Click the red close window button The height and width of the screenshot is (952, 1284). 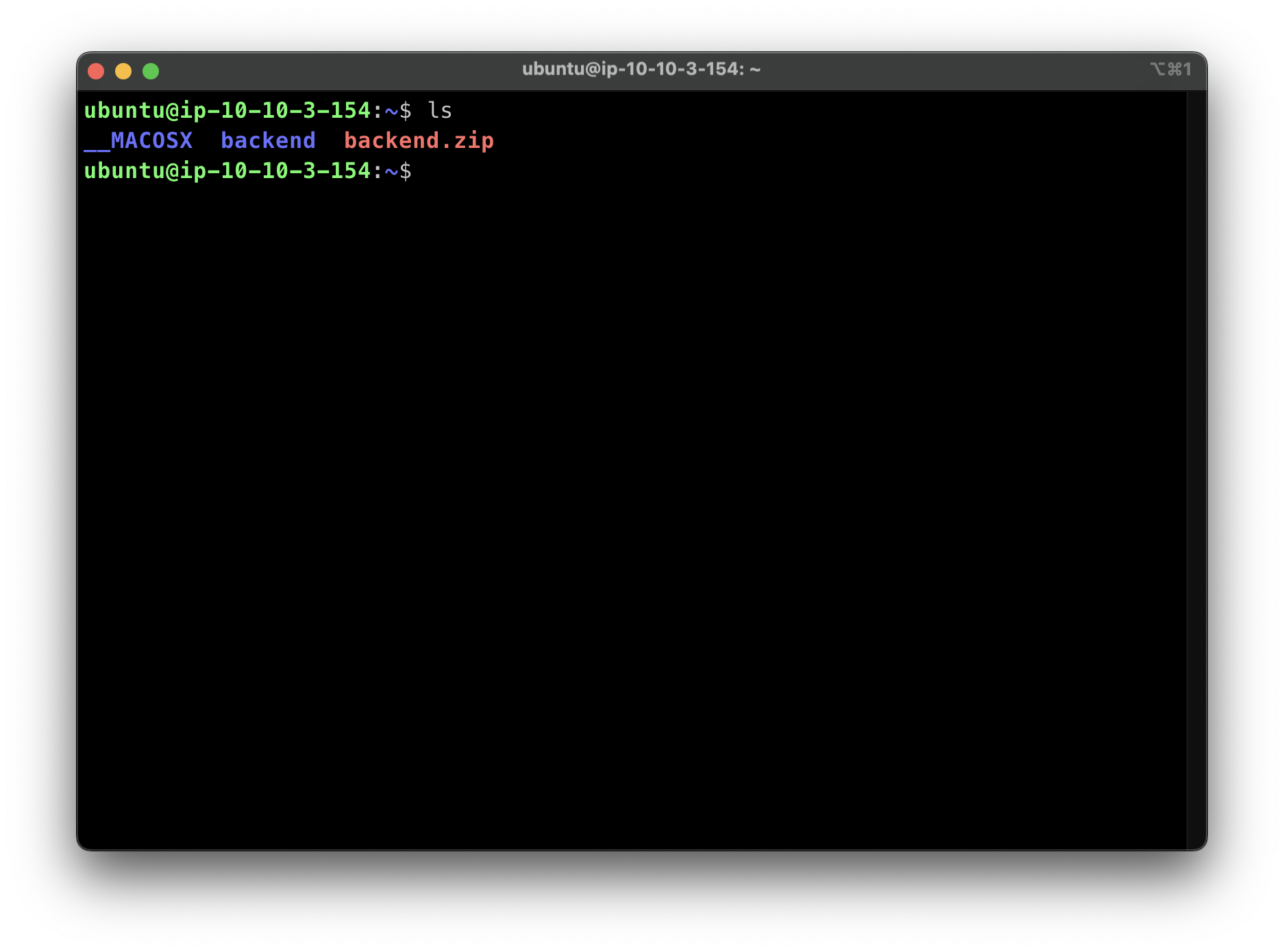pos(97,71)
